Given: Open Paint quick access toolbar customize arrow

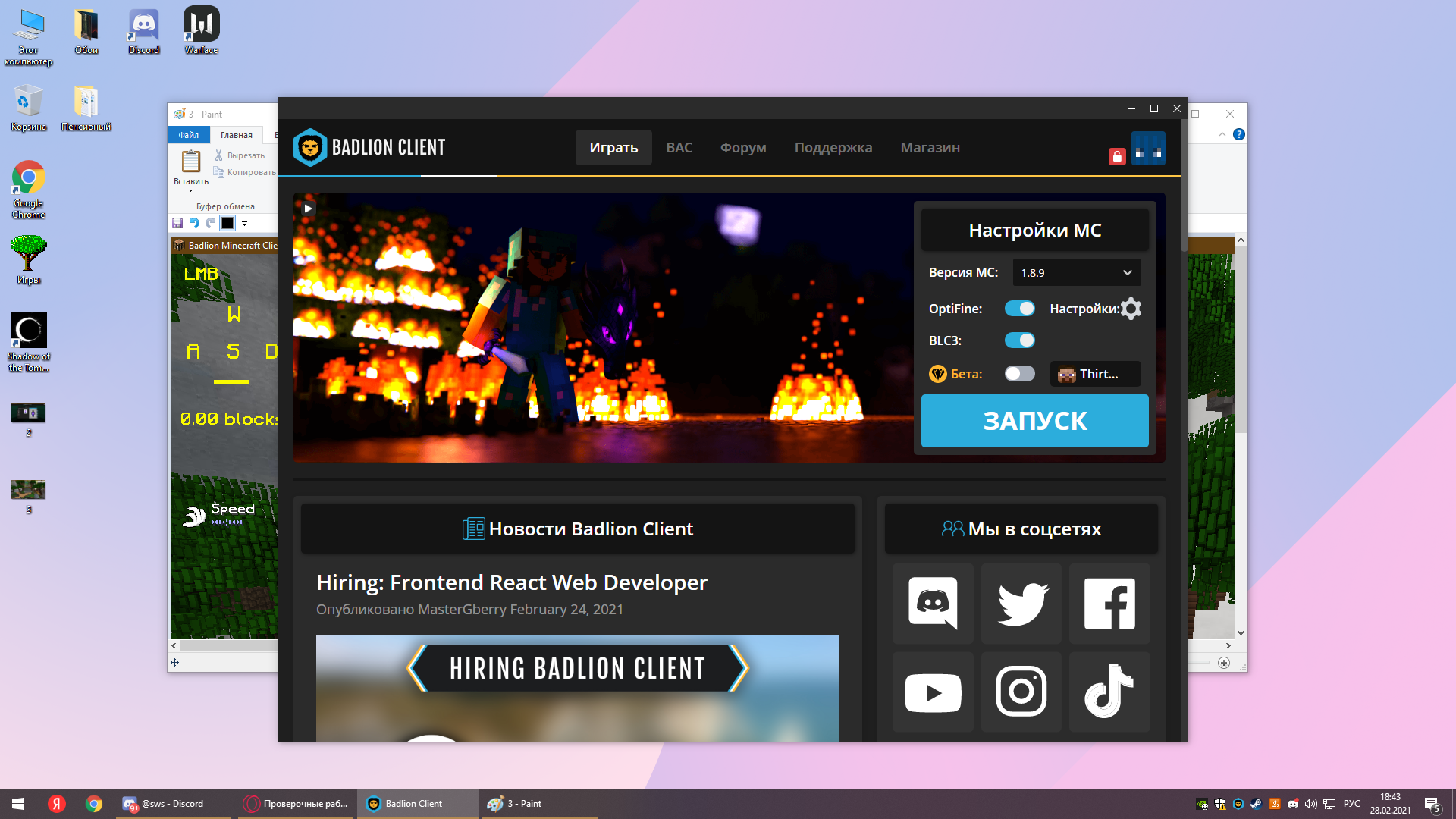Looking at the screenshot, I should click(244, 224).
